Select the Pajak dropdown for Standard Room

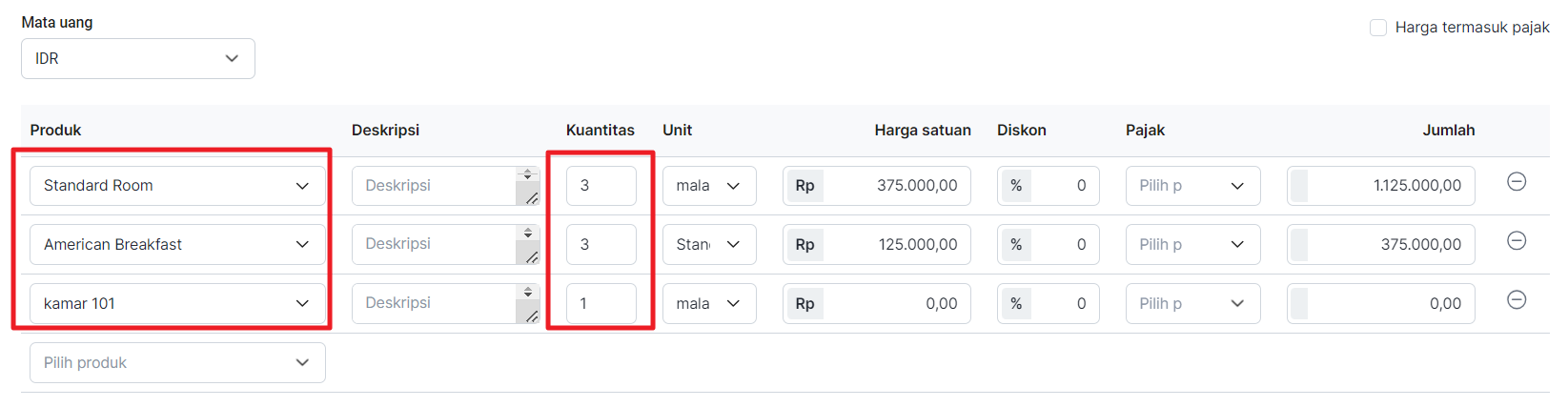(x=1192, y=186)
